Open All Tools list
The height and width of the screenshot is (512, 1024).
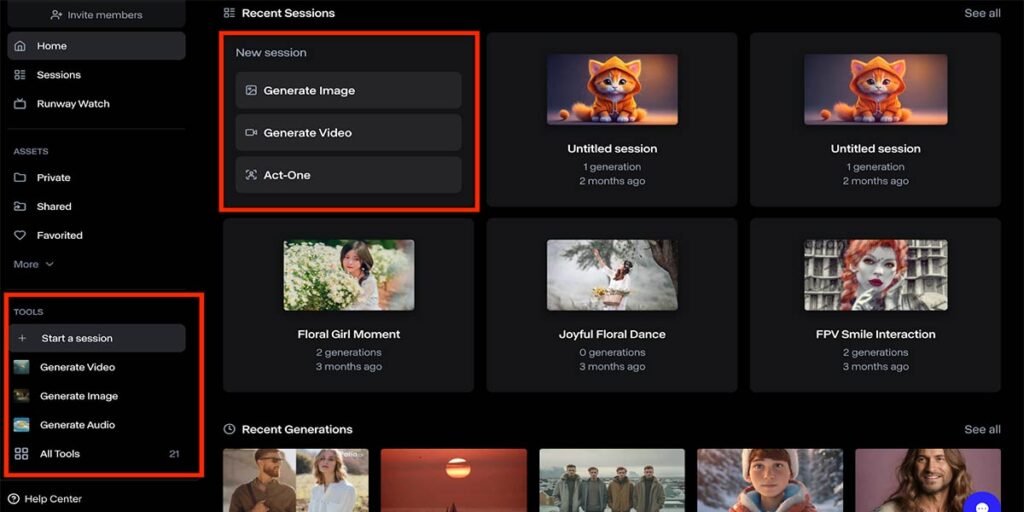pyautogui.click(x=97, y=454)
